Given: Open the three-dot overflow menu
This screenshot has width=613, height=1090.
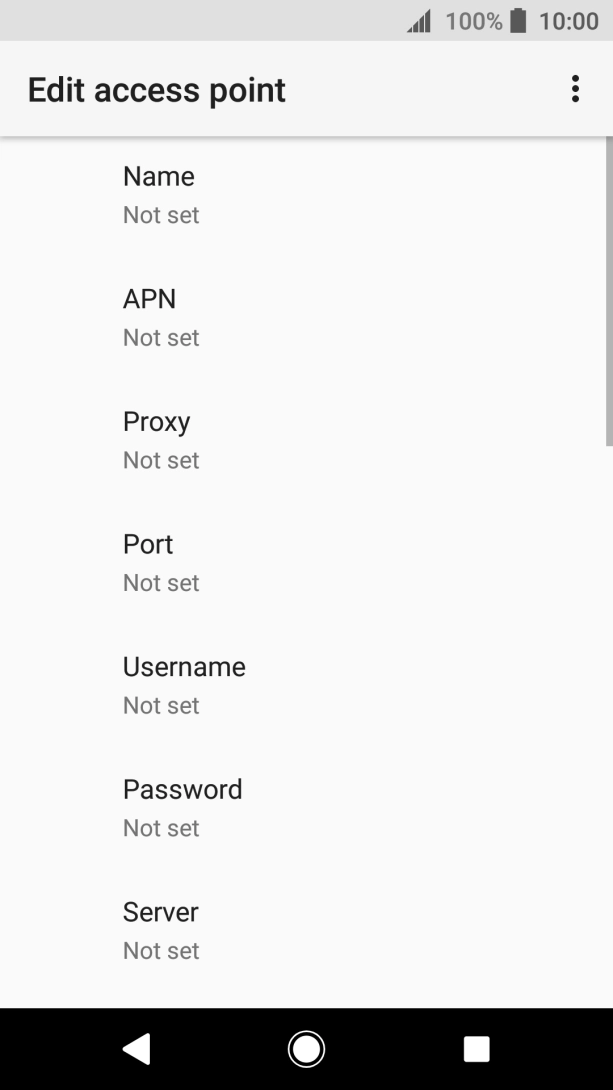Looking at the screenshot, I should pos(575,89).
